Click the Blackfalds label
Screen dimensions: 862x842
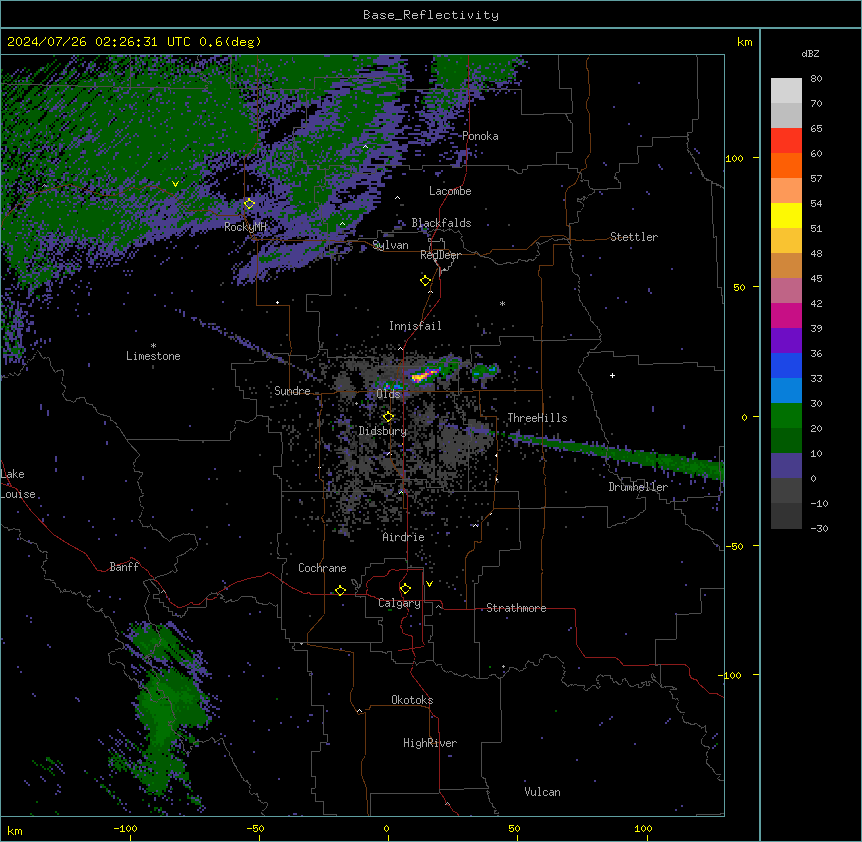coord(441,223)
